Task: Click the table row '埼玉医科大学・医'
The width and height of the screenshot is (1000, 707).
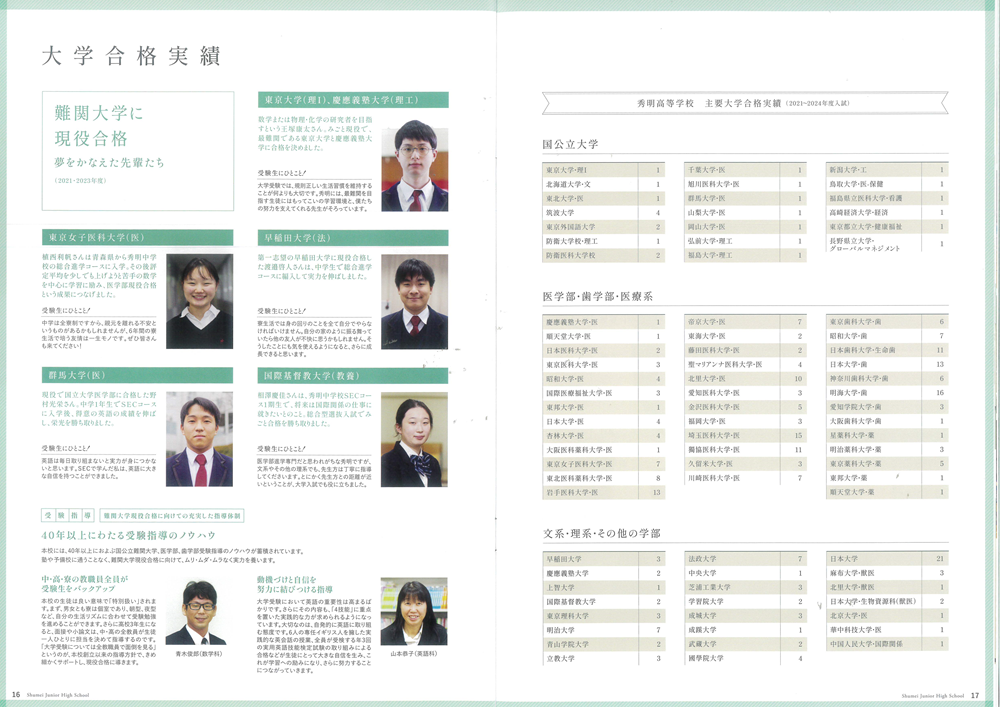Action: coord(745,435)
